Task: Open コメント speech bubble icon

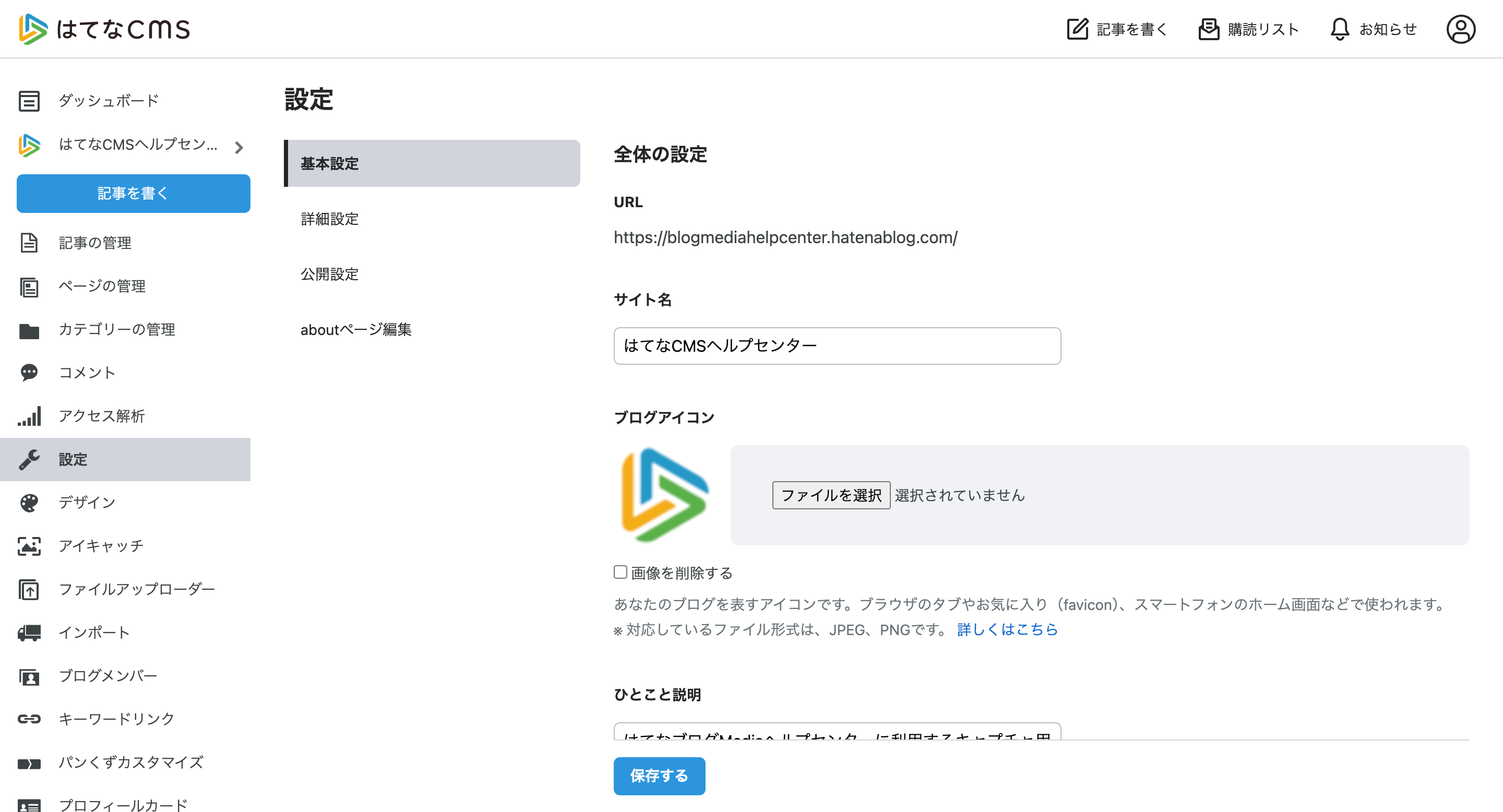Action: click(x=29, y=372)
